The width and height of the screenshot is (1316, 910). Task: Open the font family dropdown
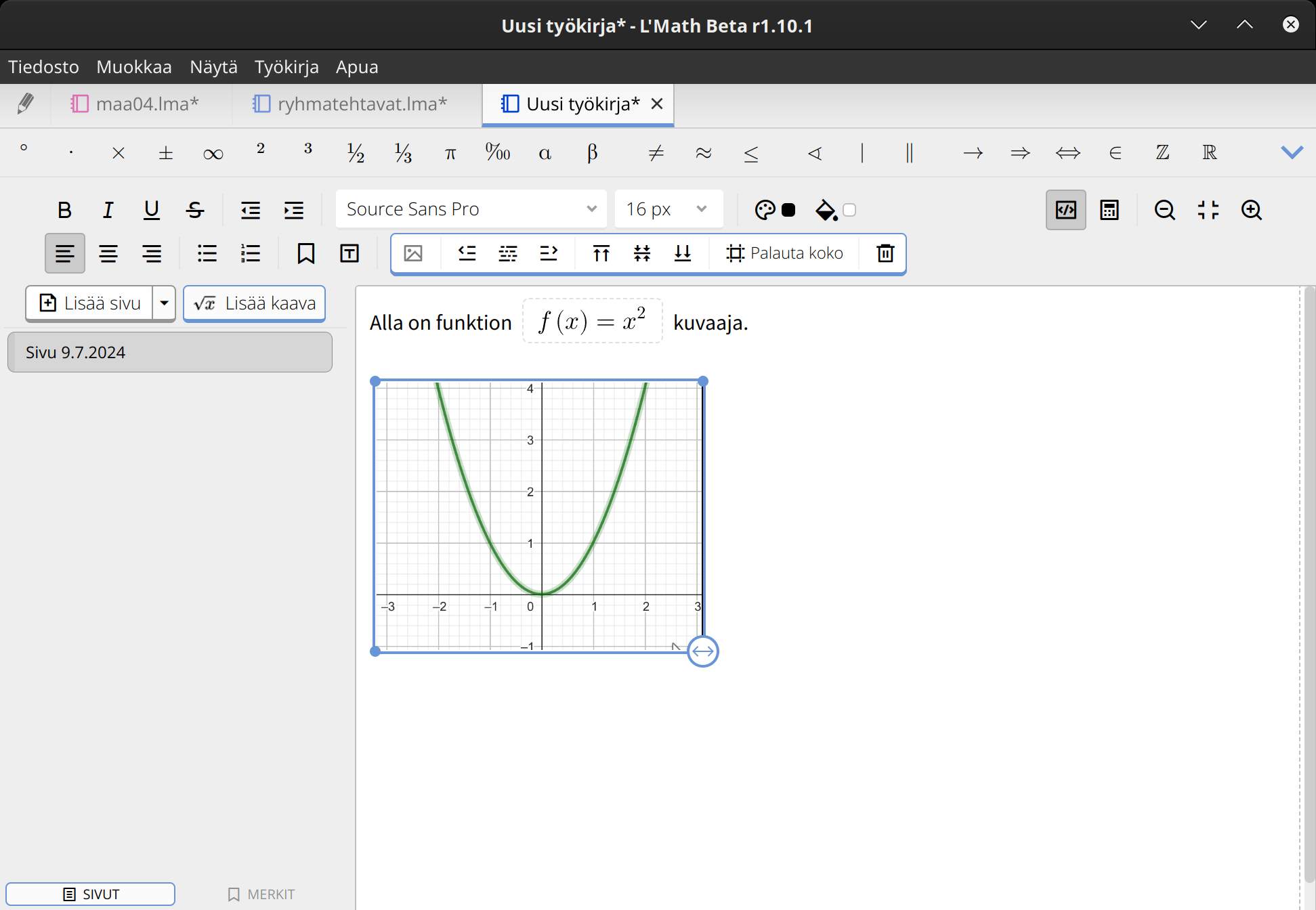point(471,209)
